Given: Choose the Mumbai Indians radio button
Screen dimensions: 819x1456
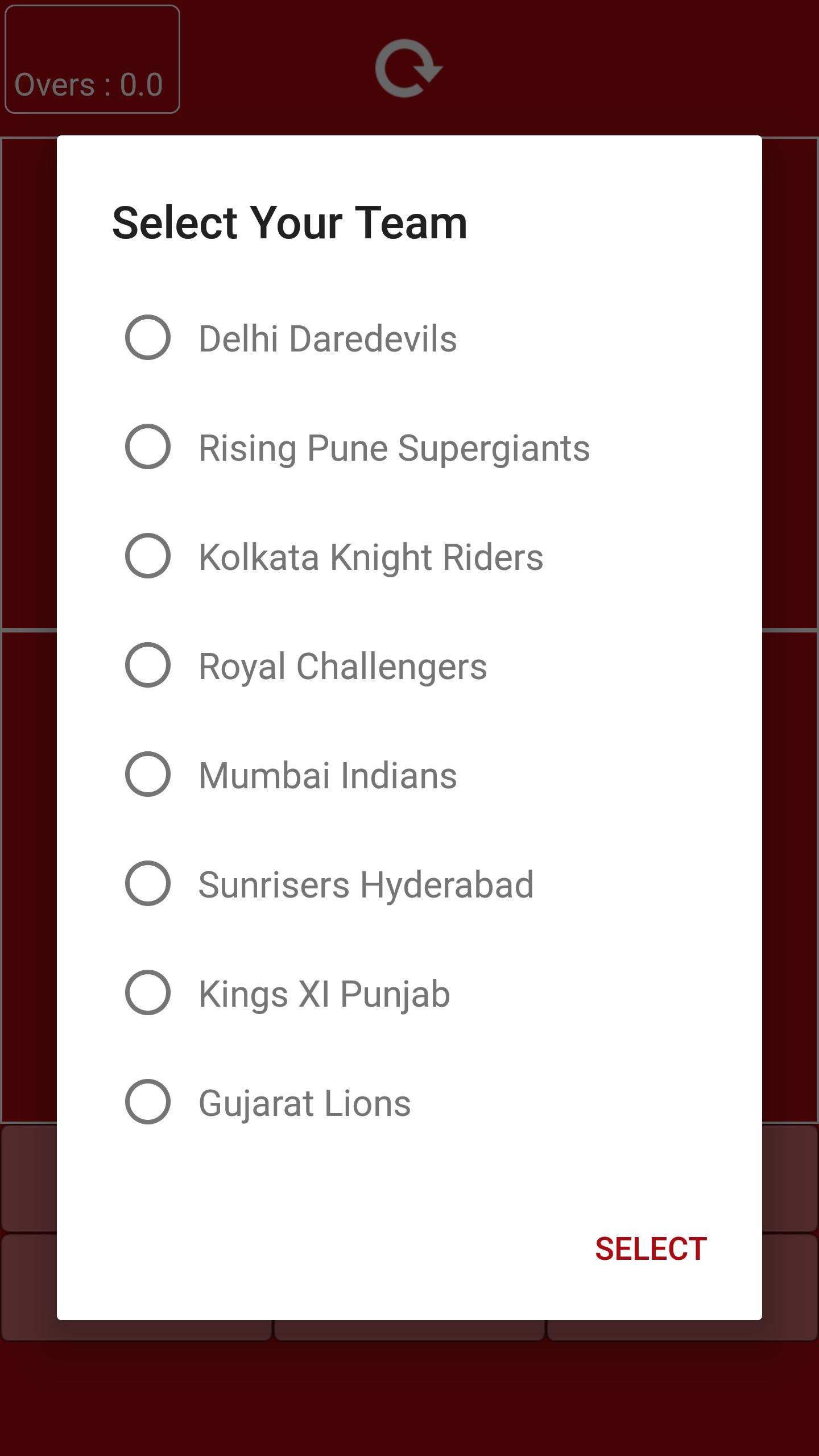Looking at the screenshot, I should (x=148, y=775).
